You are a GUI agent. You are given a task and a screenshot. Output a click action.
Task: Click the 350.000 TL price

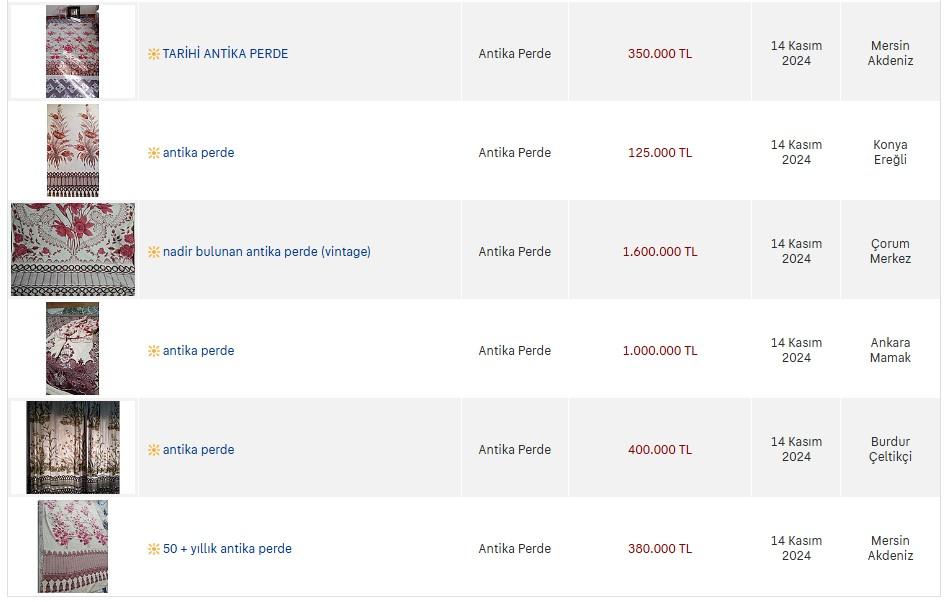point(660,54)
